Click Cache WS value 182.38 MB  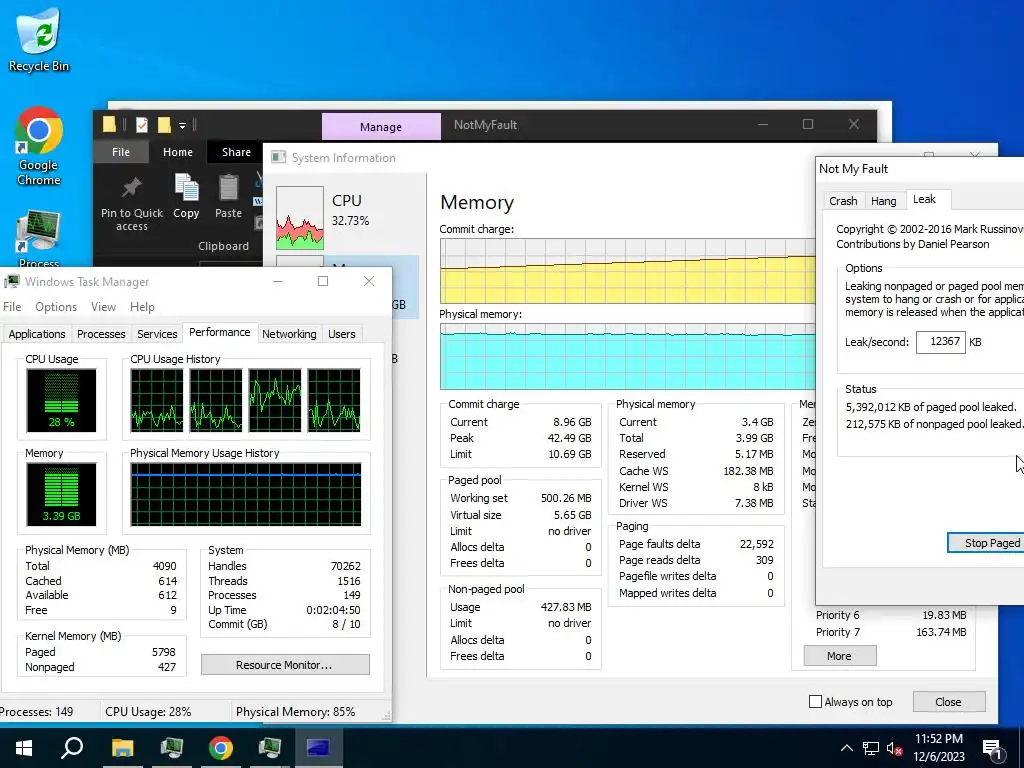748,471
